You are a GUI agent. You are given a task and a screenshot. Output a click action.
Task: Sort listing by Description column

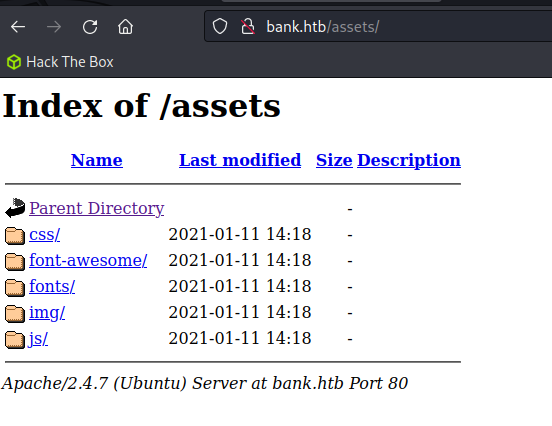tap(409, 161)
